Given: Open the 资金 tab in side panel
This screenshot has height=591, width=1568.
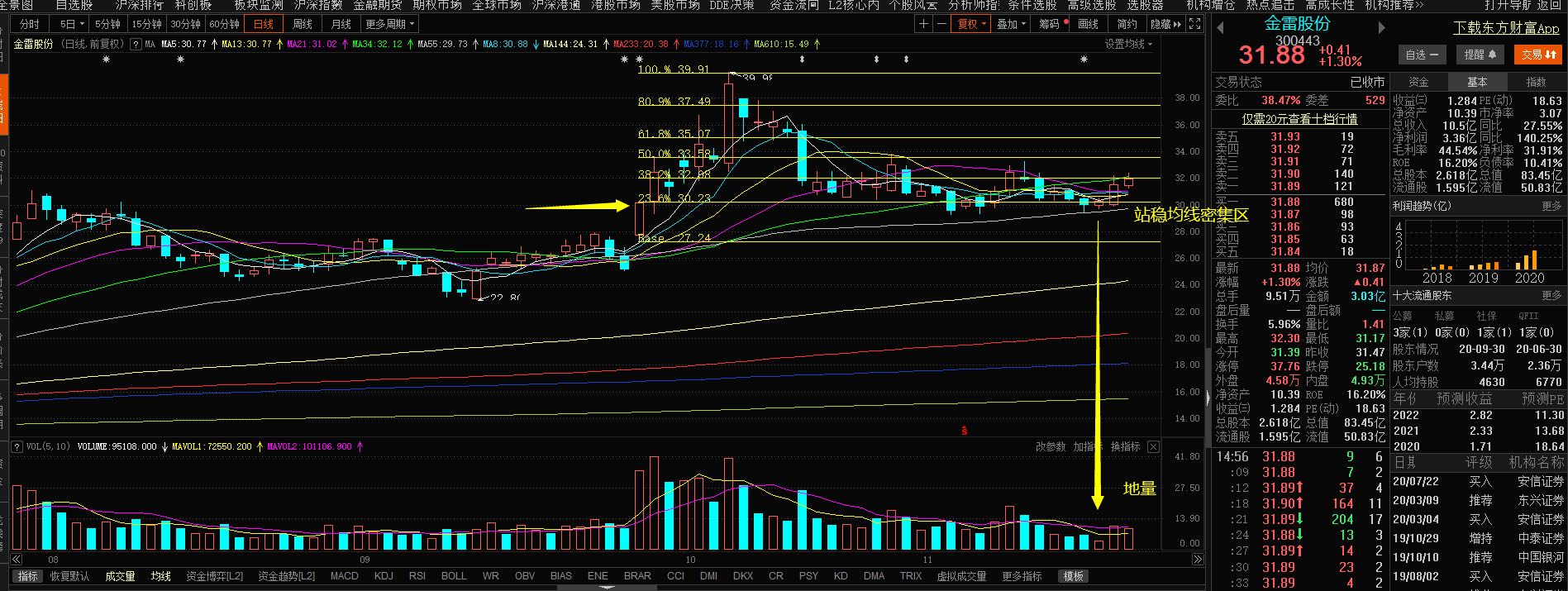Looking at the screenshot, I should 1418,82.
